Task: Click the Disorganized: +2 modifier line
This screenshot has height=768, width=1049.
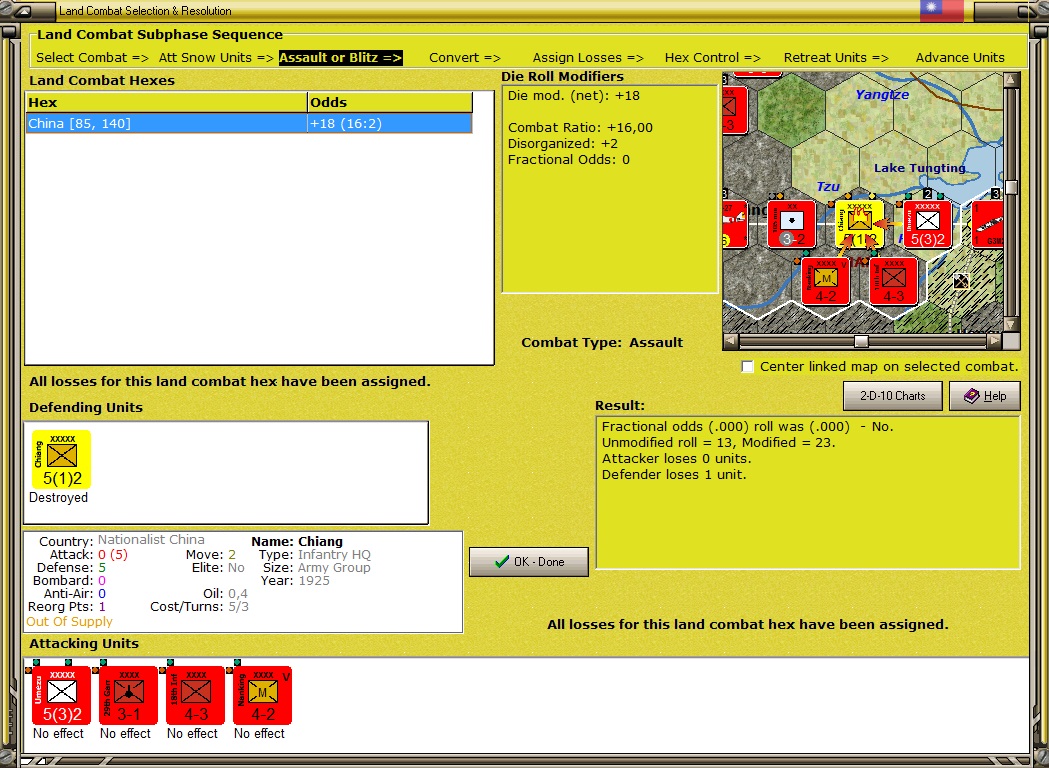Action: point(563,144)
